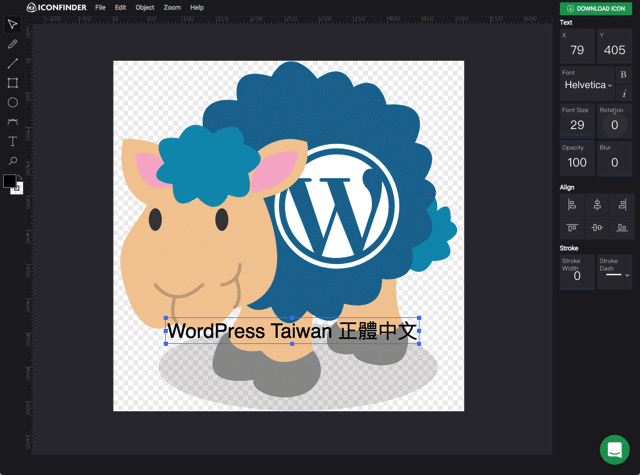Open the Zoom menu
640x475 pixels.
[x=172, y=7]
